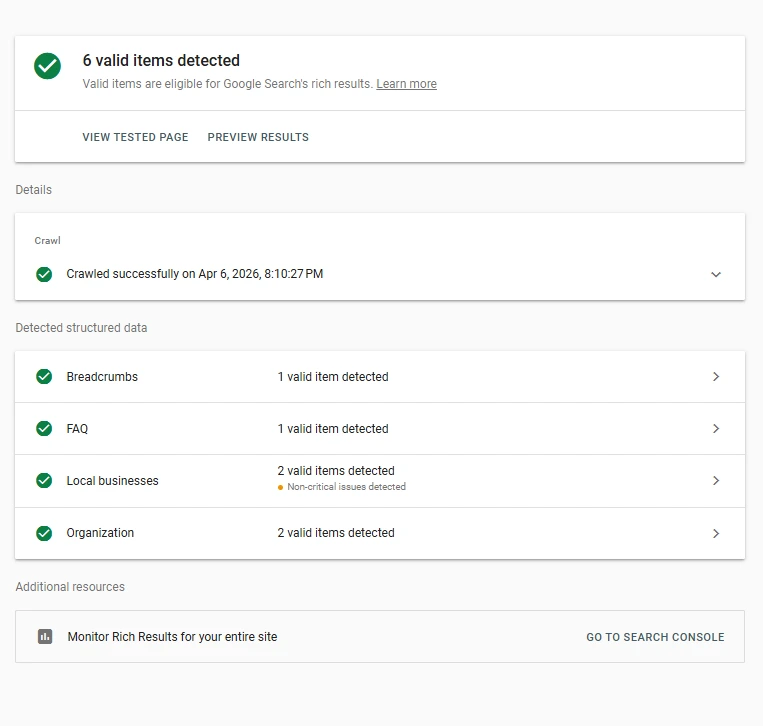
Task: Open the Learn more link
Action: click(406, 84)
